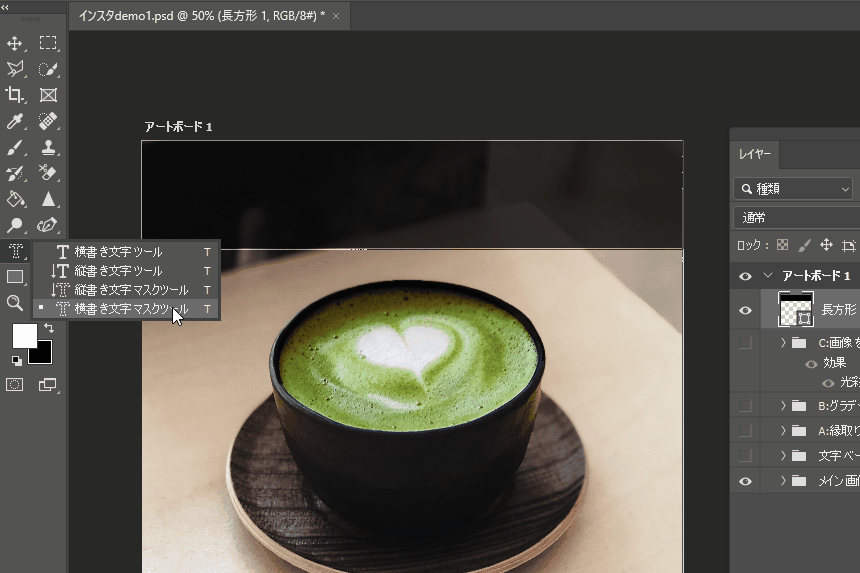Viewport: 860px width, 573px height.
Task: Select the Spot Healing Brush tool
Action: pos(48,121)
